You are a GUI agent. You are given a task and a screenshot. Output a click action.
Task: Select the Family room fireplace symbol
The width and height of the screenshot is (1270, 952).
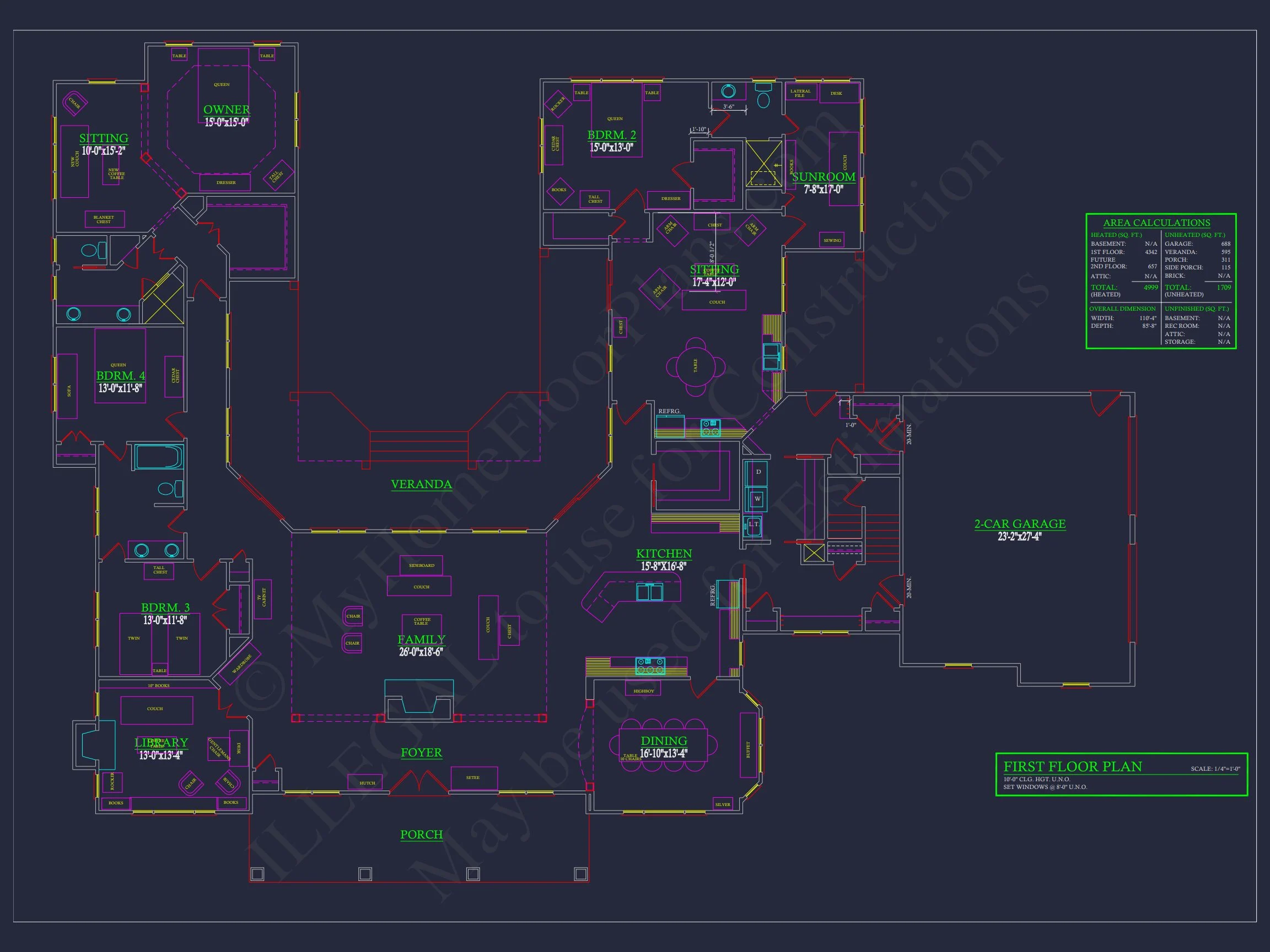418,701
